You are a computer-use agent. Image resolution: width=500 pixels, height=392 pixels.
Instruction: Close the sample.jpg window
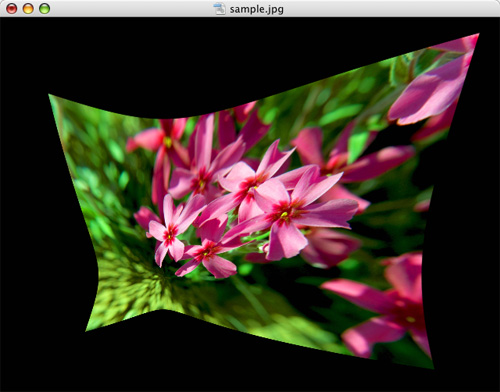pyautogui.click(x=12, y=9)
